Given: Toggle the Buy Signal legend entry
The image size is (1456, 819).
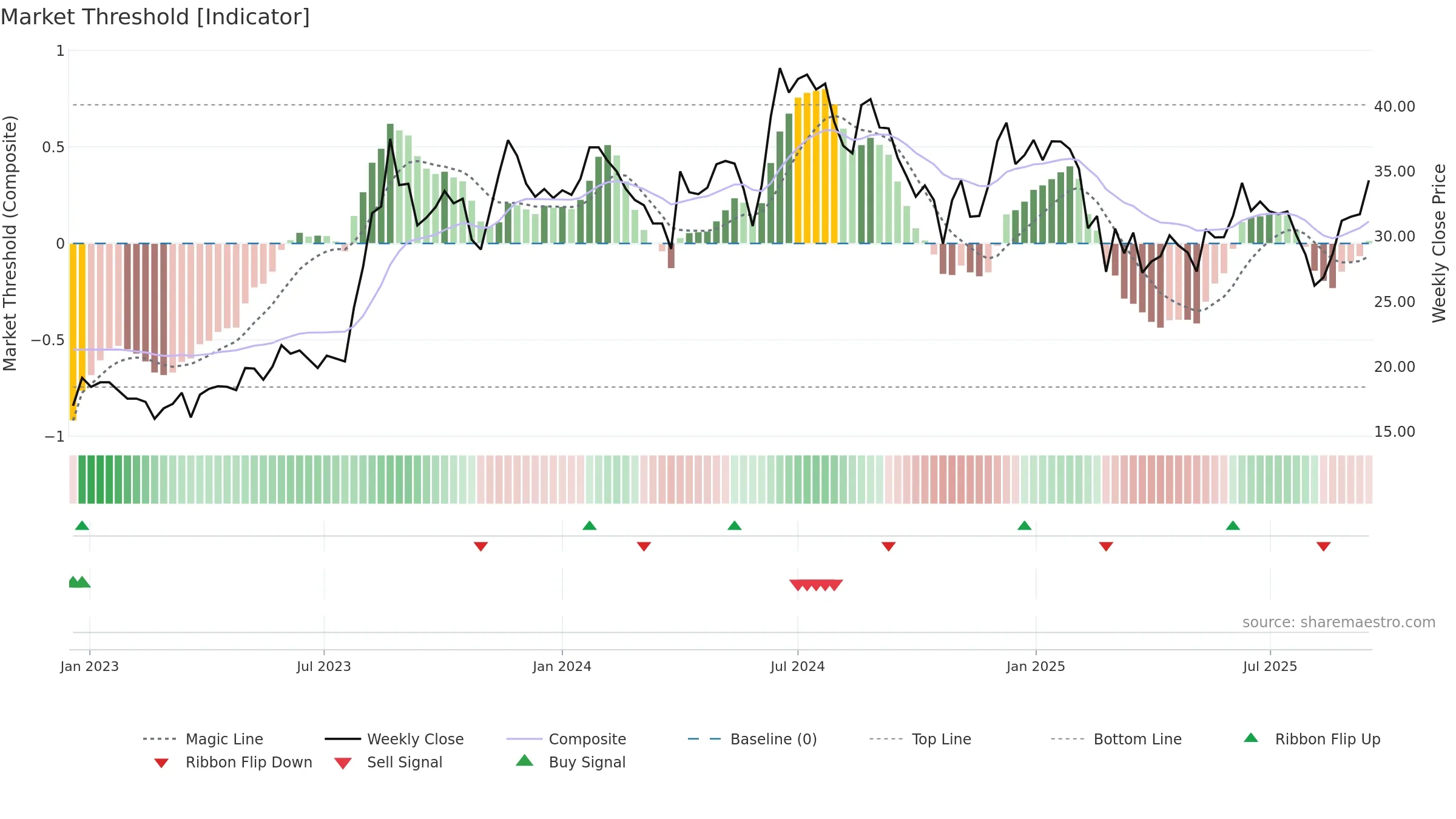Looking at the screenshot, I should pos(570,762).
